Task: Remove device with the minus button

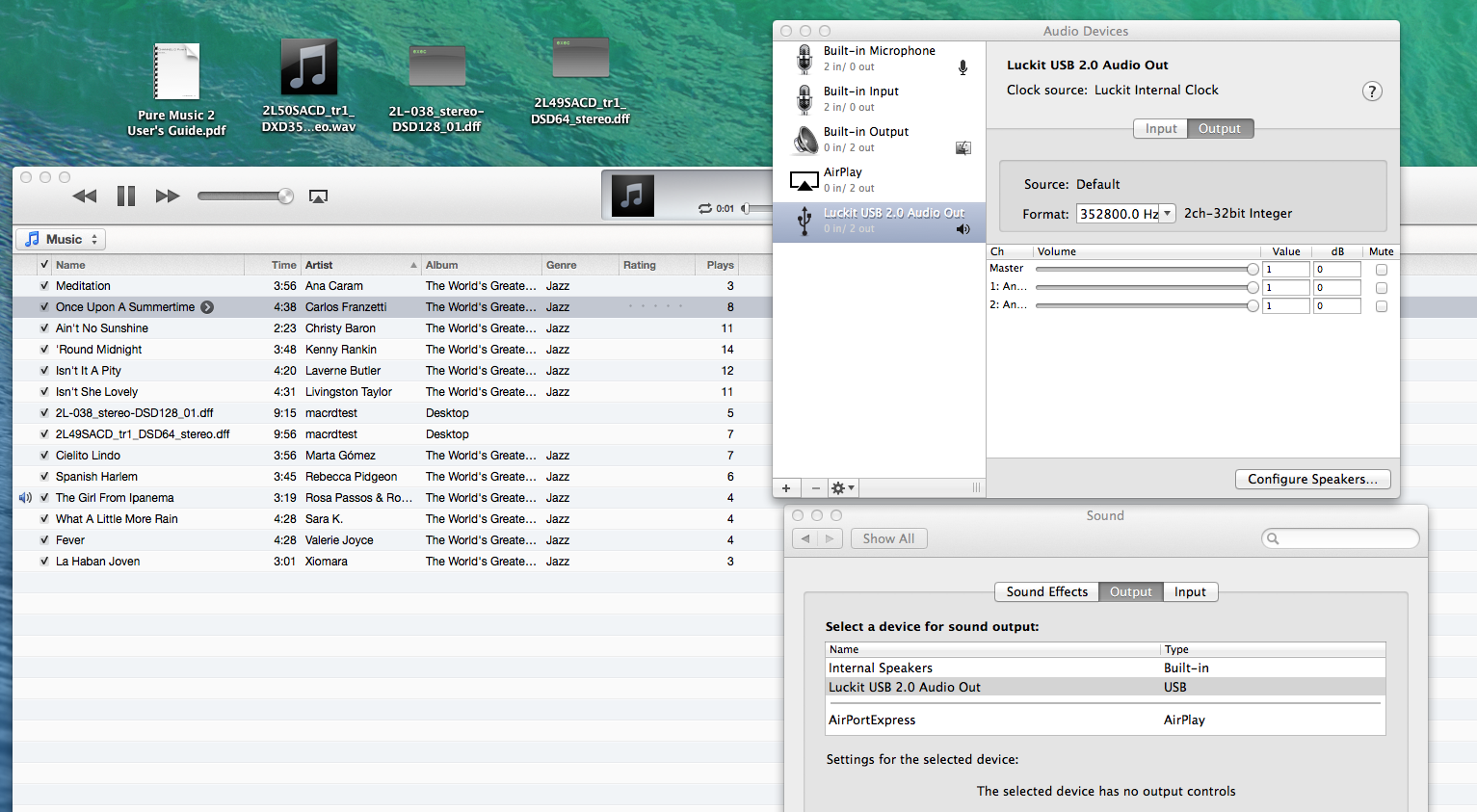Action: [815, 488]
